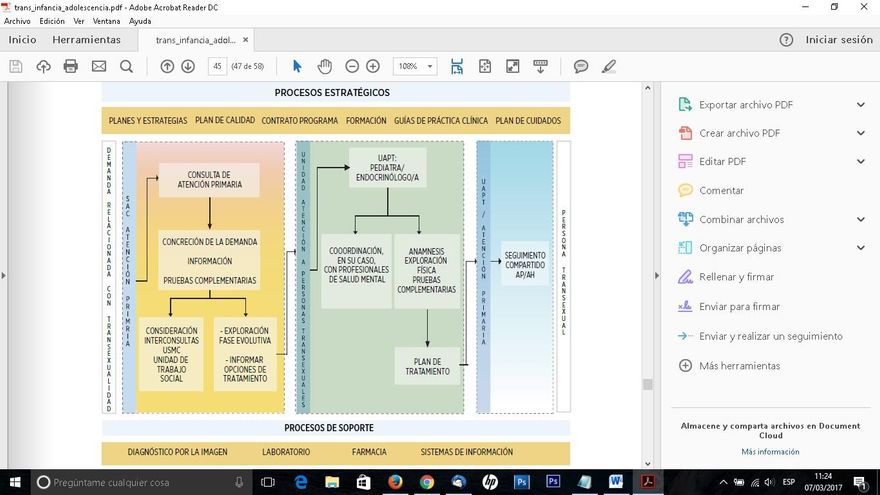Expand the Organizar páginas section
Viewport: 880px width, 495px height.
click(x=860, y=248)
